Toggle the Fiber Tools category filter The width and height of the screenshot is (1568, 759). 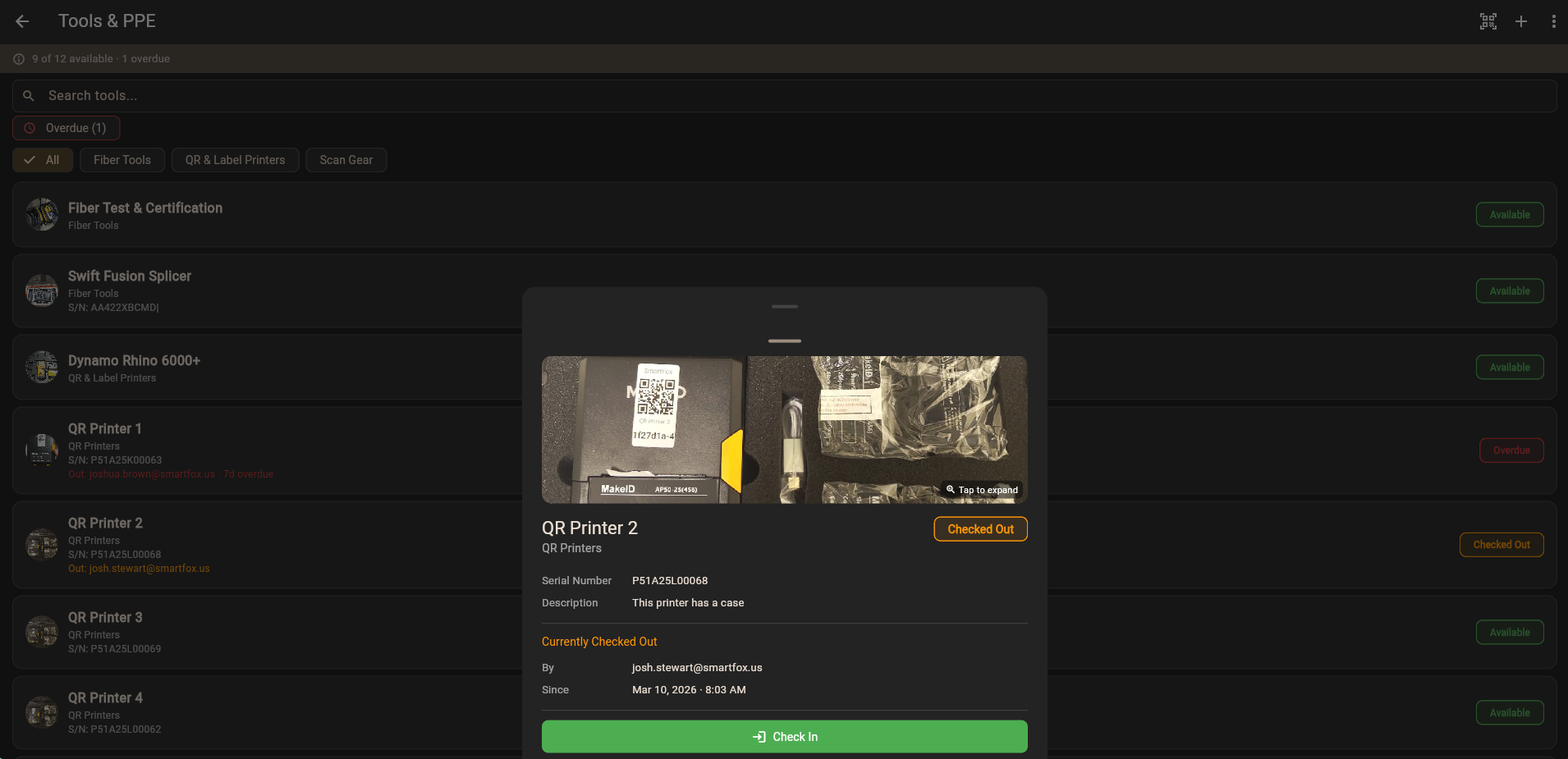coord(121,159)
